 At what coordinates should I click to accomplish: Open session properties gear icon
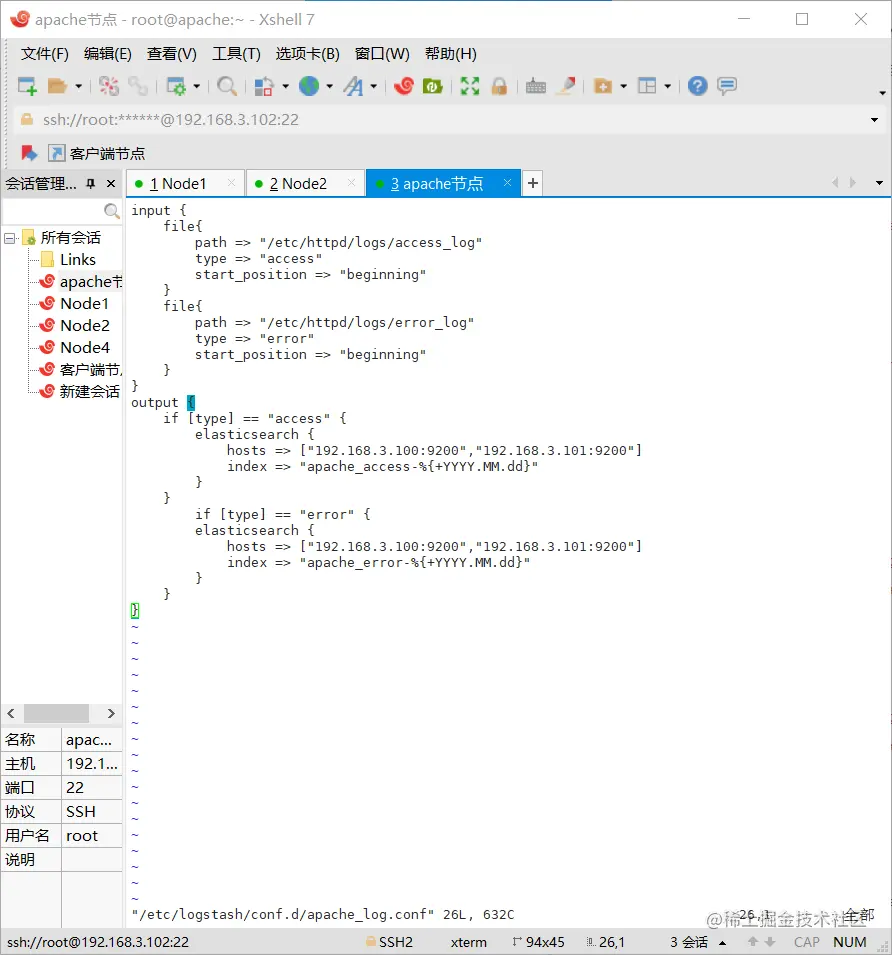[176, 86]
